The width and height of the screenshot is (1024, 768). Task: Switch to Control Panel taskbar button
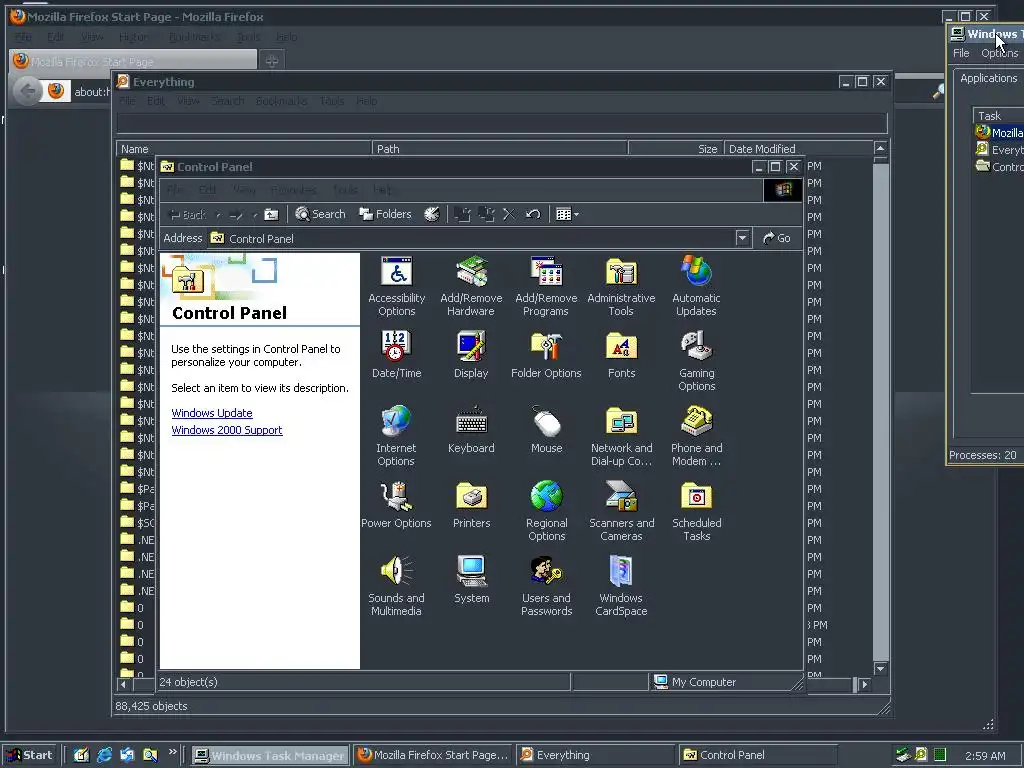pos(758,755)
